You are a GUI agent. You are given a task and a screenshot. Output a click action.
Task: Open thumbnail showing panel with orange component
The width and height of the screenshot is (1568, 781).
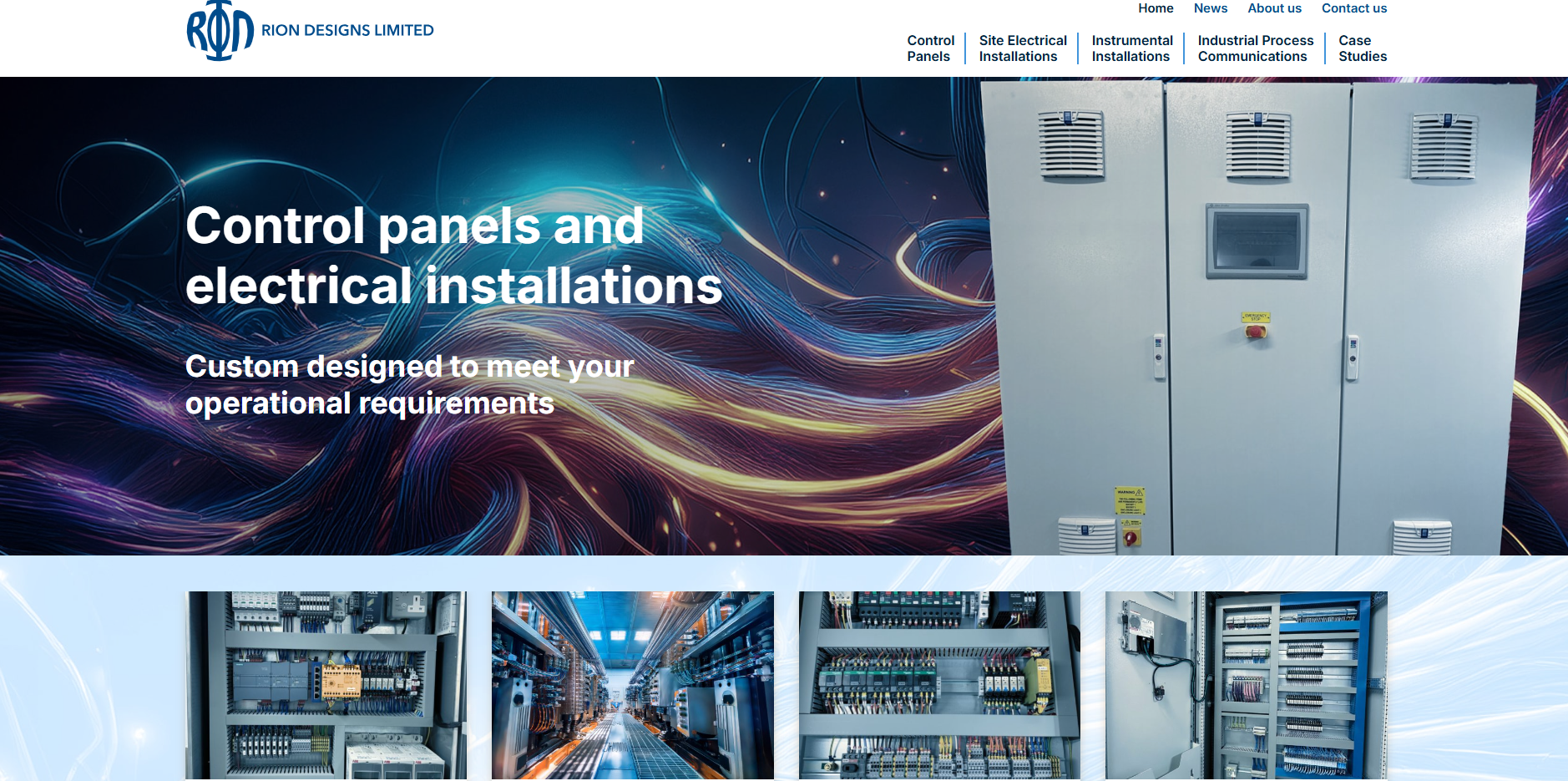pyautogui.click(x=326, y=685)
